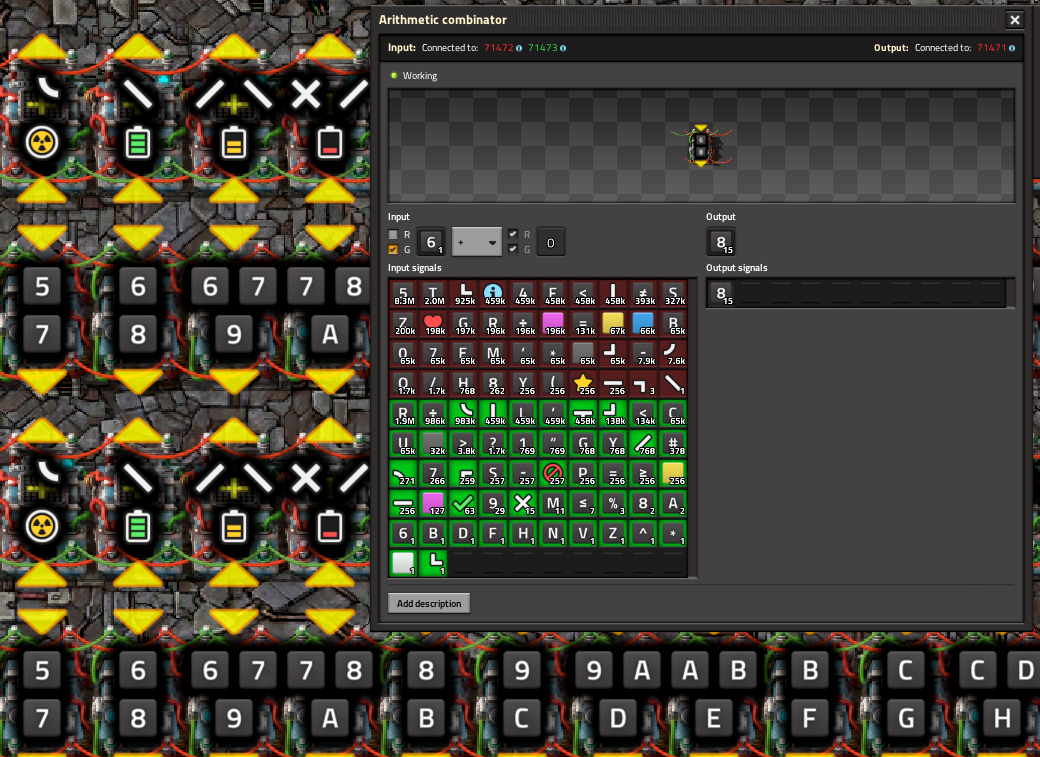
Task: Click info icon next to output 71471
Action: tap(1011, 48)
